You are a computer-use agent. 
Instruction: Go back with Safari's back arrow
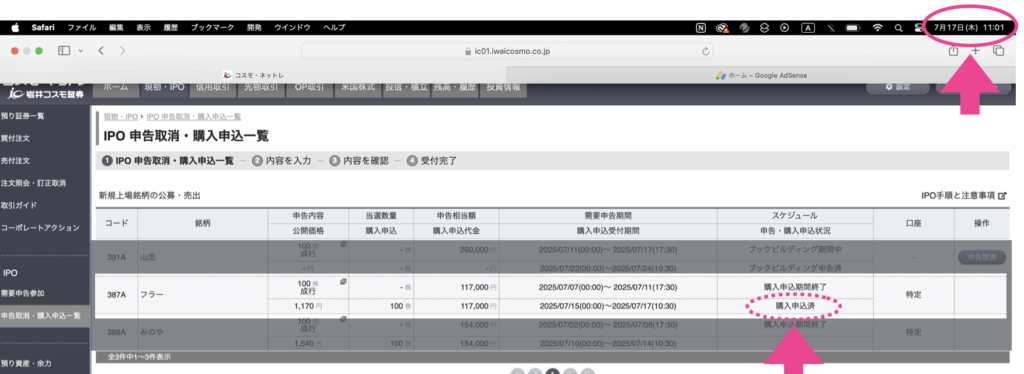[x=101, y=50]
